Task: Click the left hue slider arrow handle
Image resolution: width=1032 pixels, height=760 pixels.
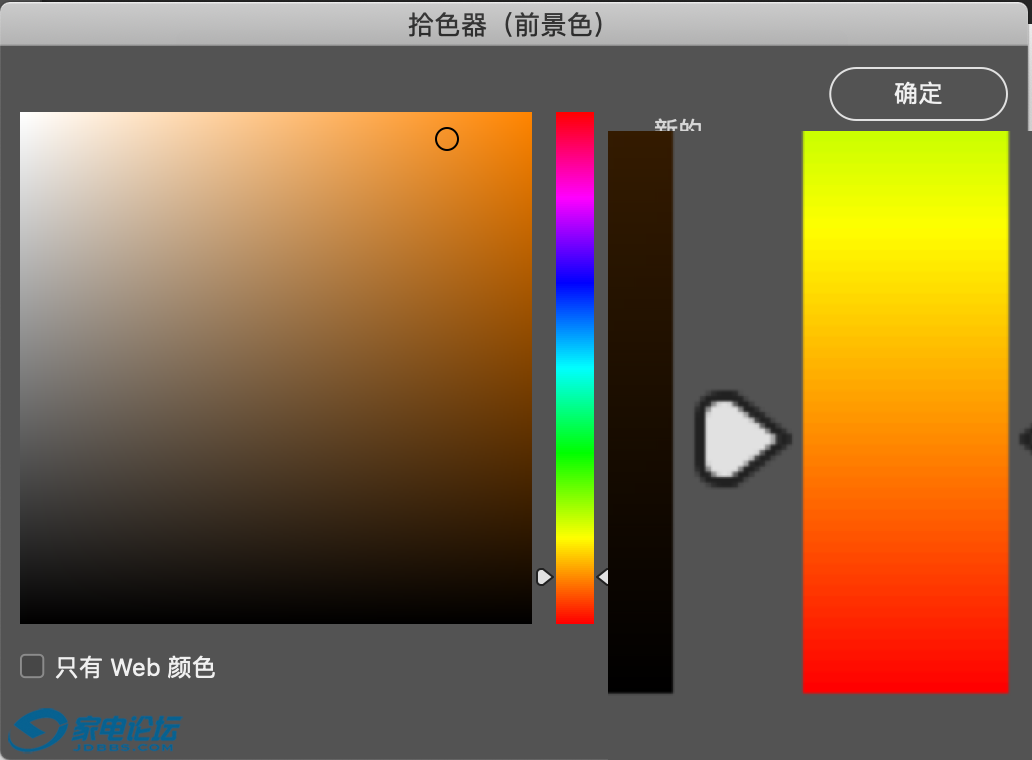Action: click(543, 577)
